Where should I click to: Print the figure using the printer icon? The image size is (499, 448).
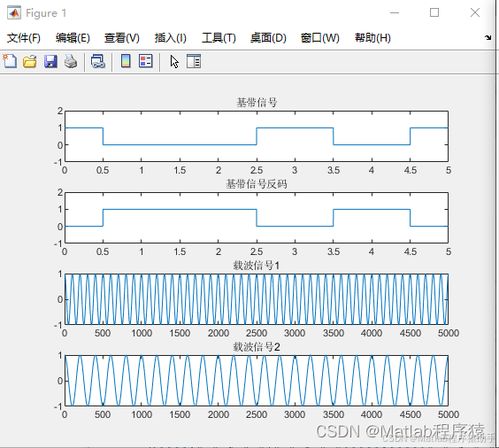(71, 62)
